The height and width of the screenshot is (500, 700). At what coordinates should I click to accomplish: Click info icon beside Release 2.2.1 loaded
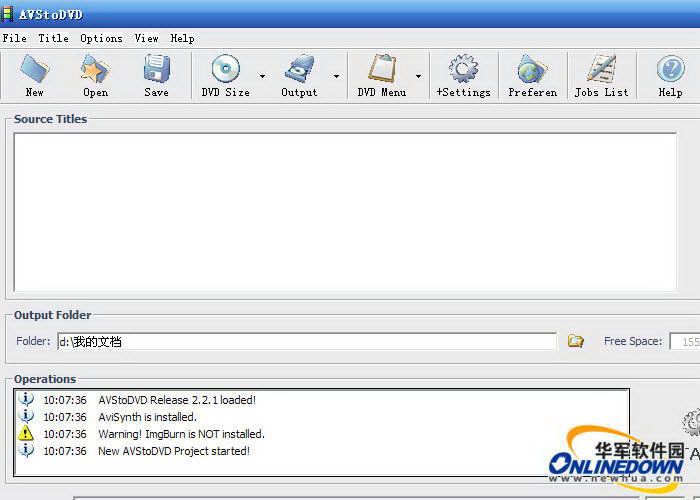coord(26,399)
